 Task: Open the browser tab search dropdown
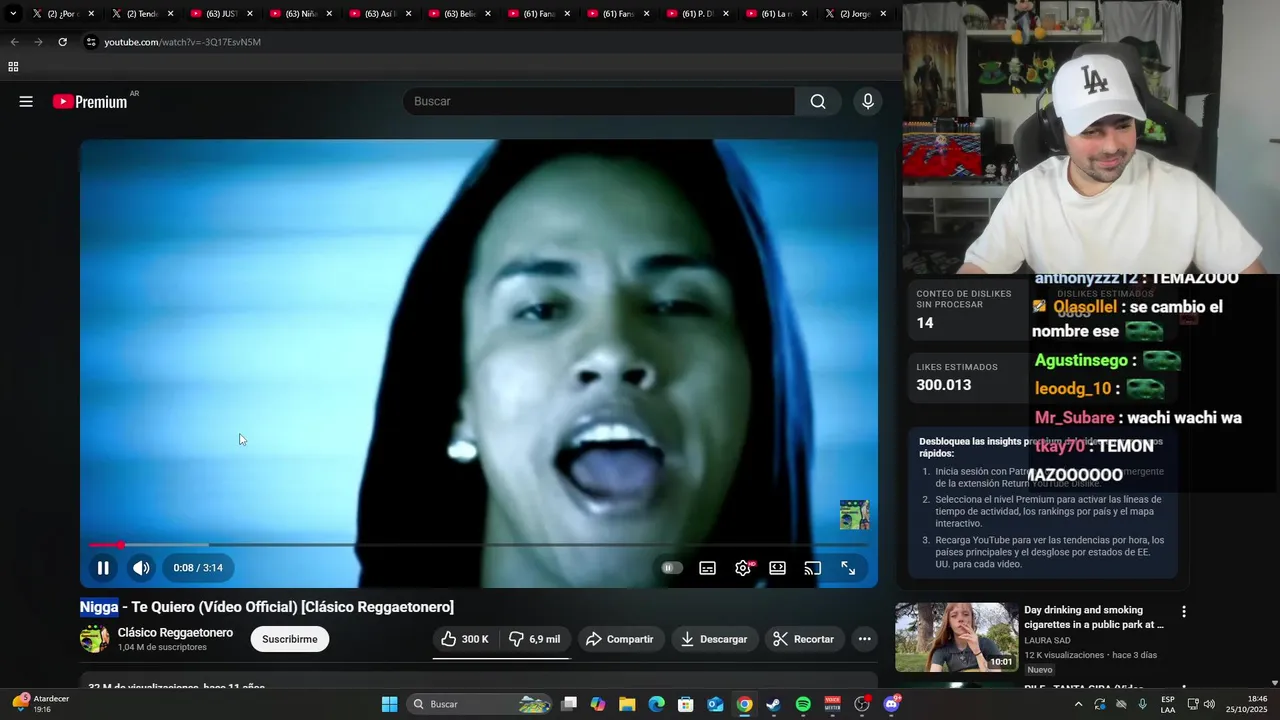click(x=13, y=14)
